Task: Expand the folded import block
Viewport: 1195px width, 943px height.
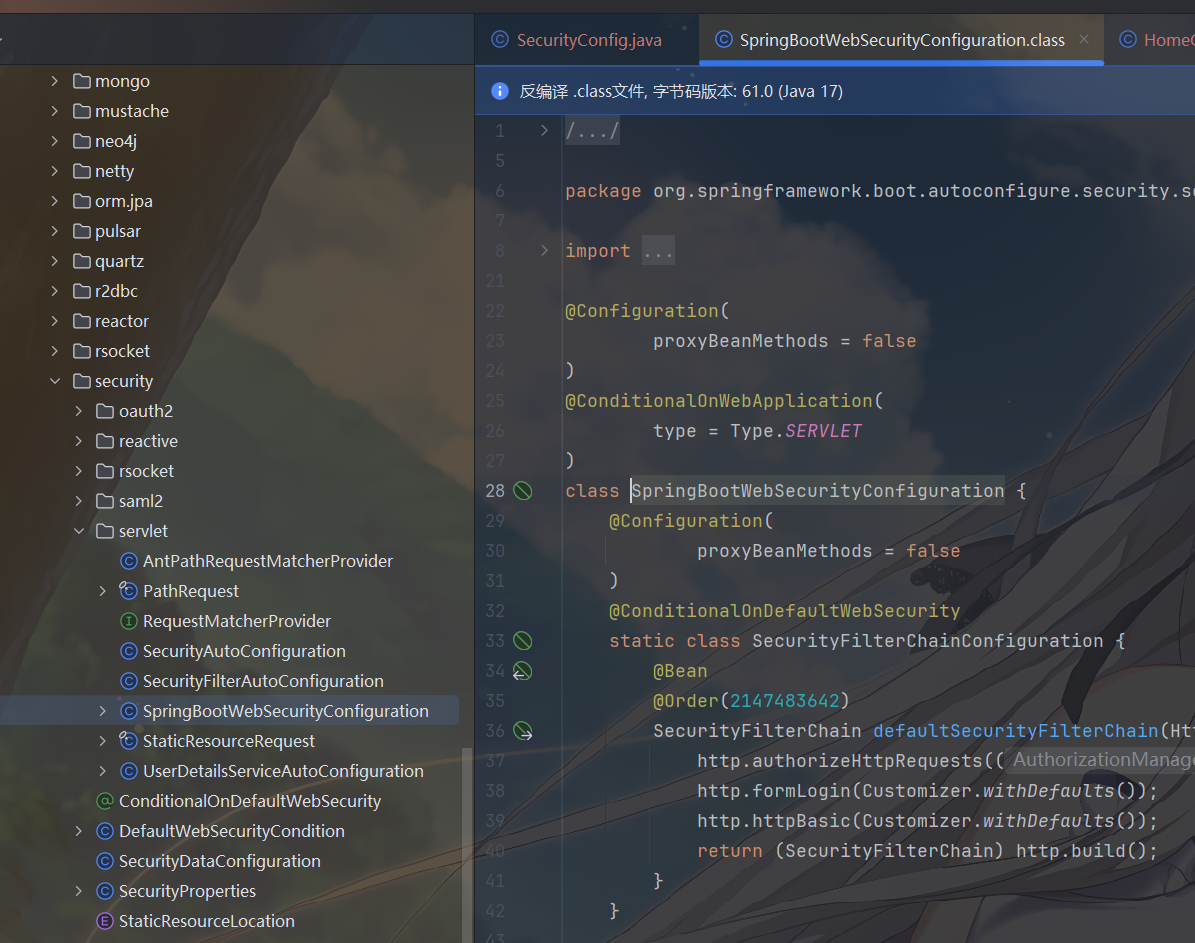Action: click(544, 251)
